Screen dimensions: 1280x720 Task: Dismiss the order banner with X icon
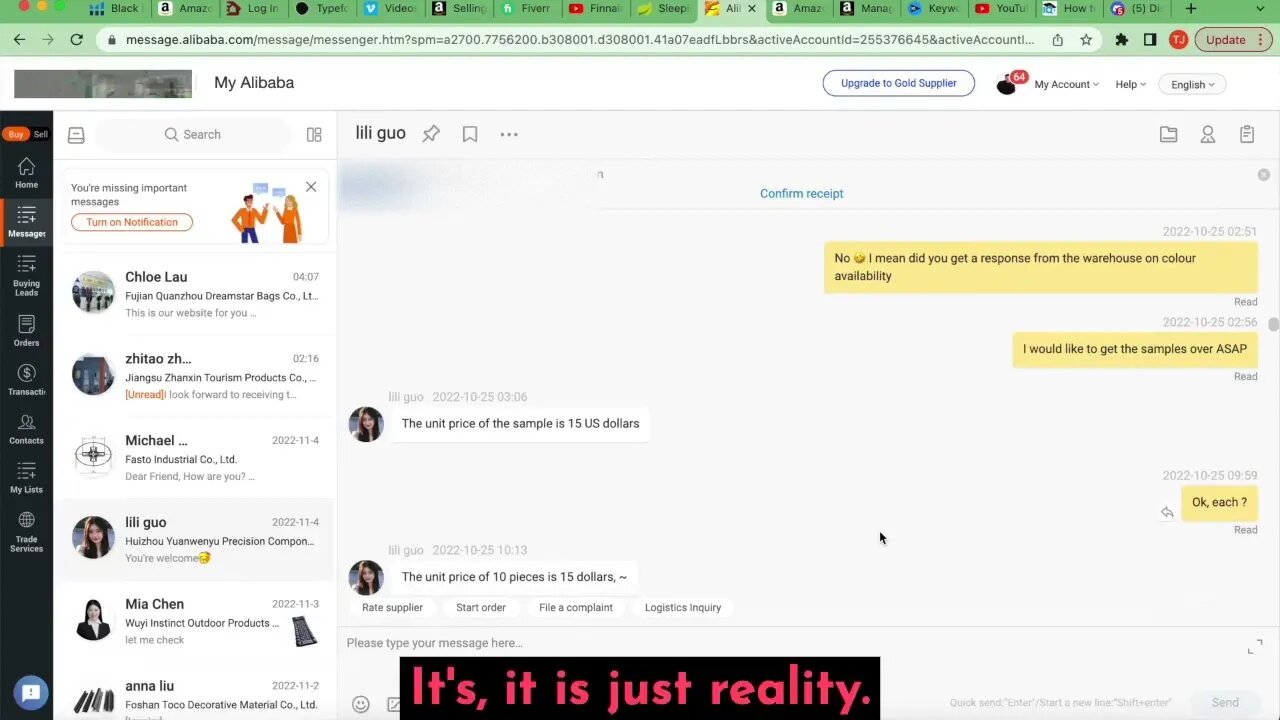coord(1264,174)
